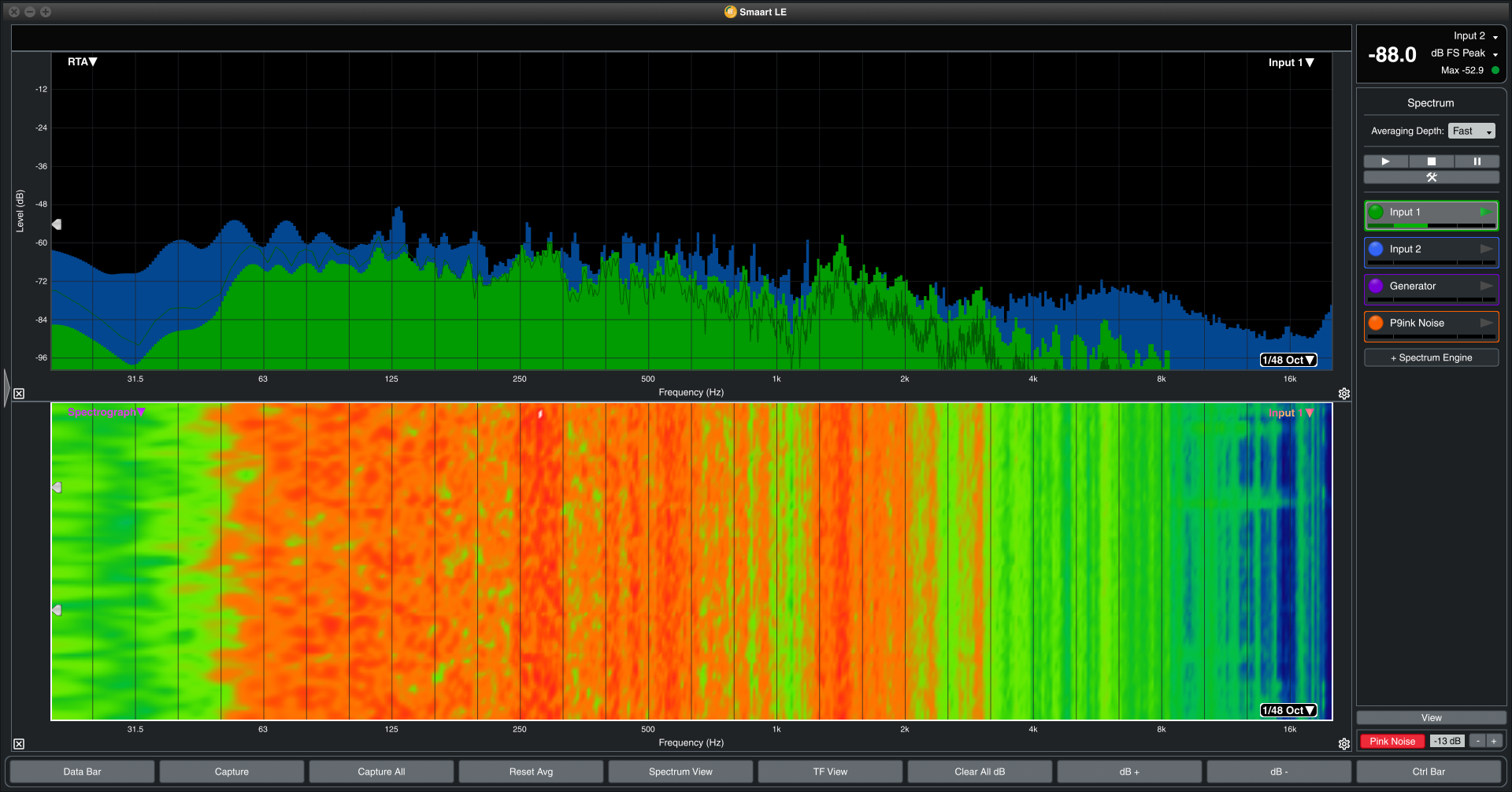Click Reset Avg button
The image size is (1512, 792).
click(531, 772)
